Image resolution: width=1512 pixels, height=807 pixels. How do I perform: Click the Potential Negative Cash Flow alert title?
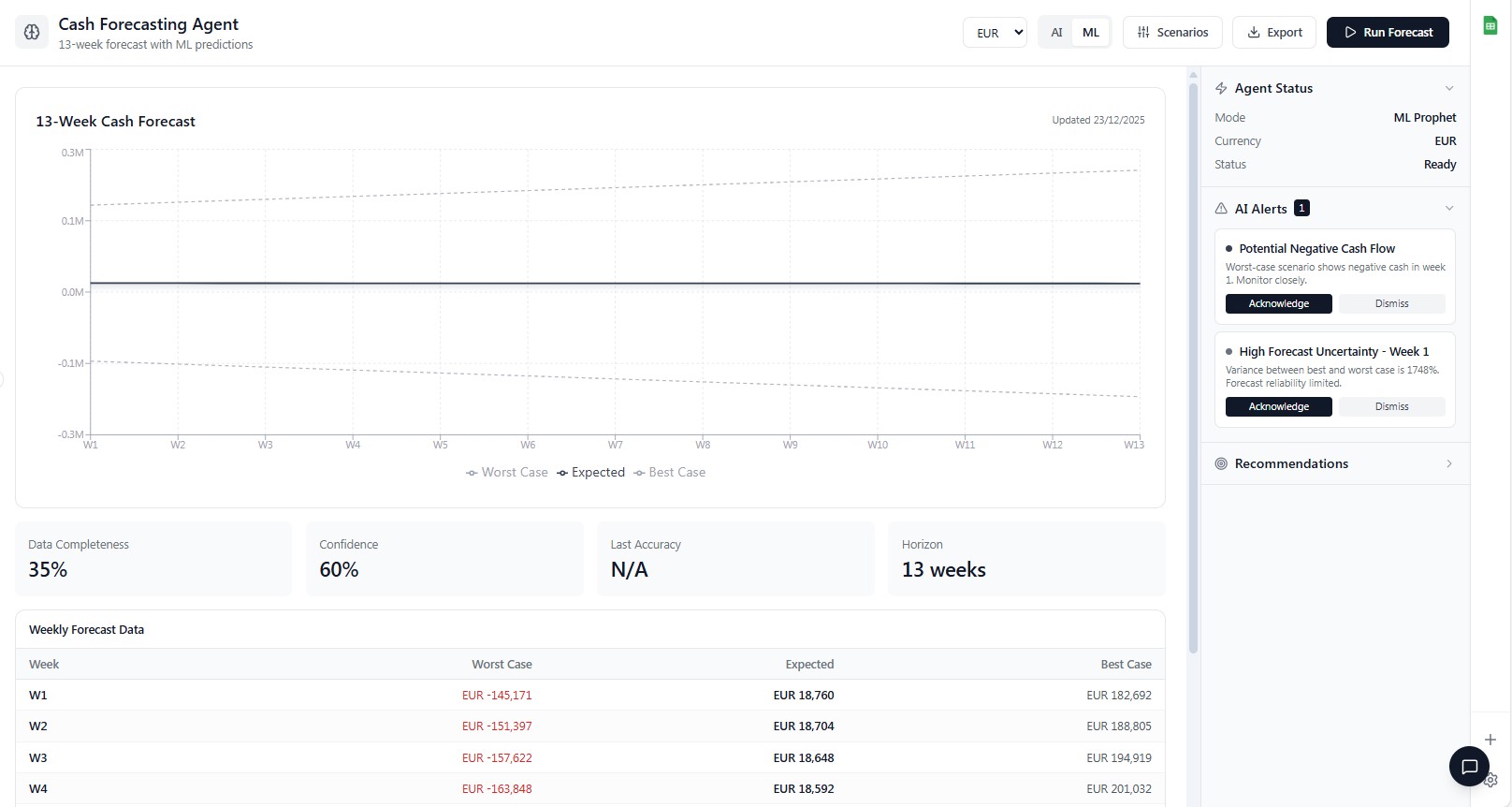(x=1316, y=248)
